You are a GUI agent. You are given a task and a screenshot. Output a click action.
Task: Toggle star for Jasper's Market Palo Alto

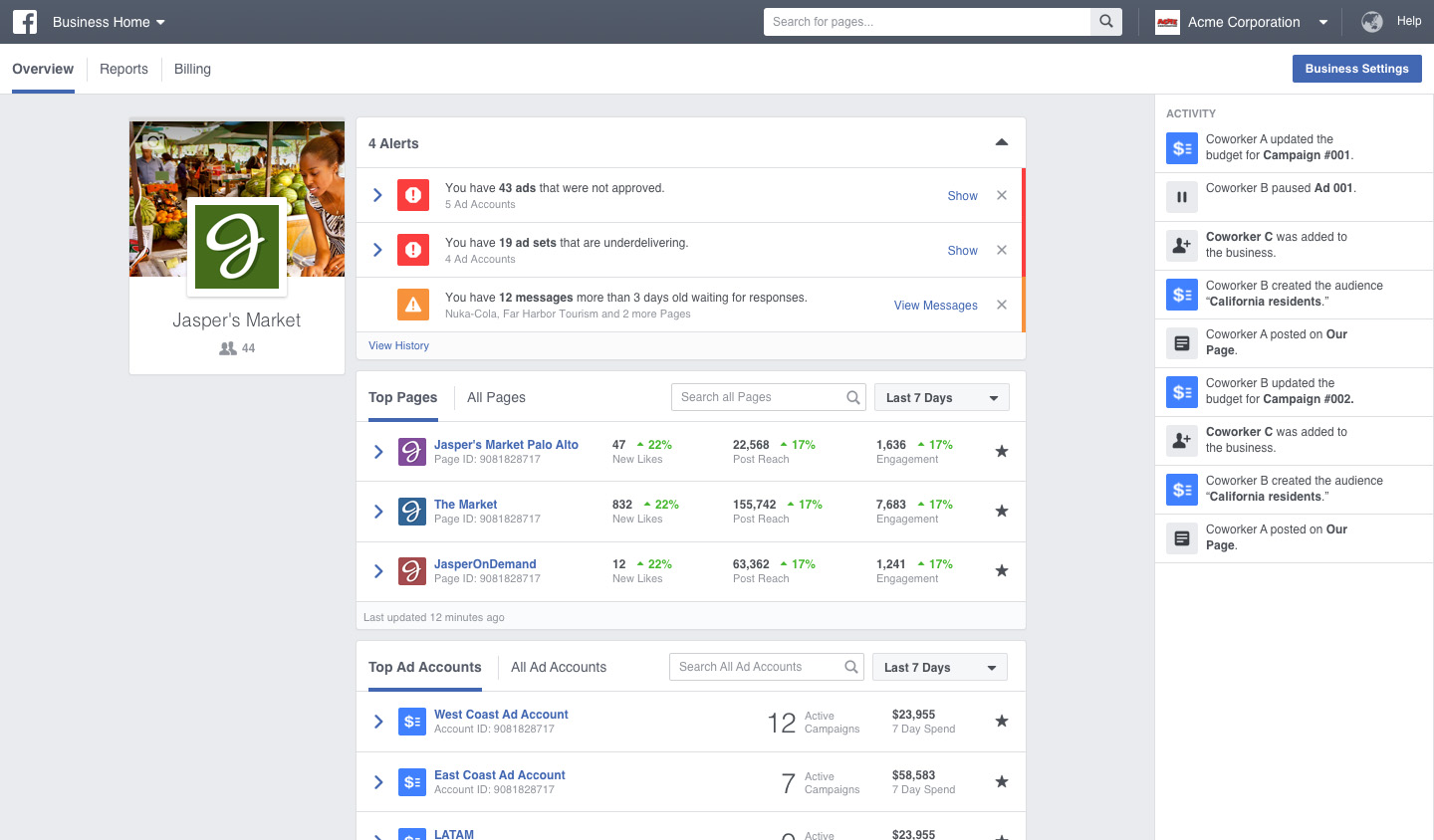pyautogui.click(x=1002, y=451)
